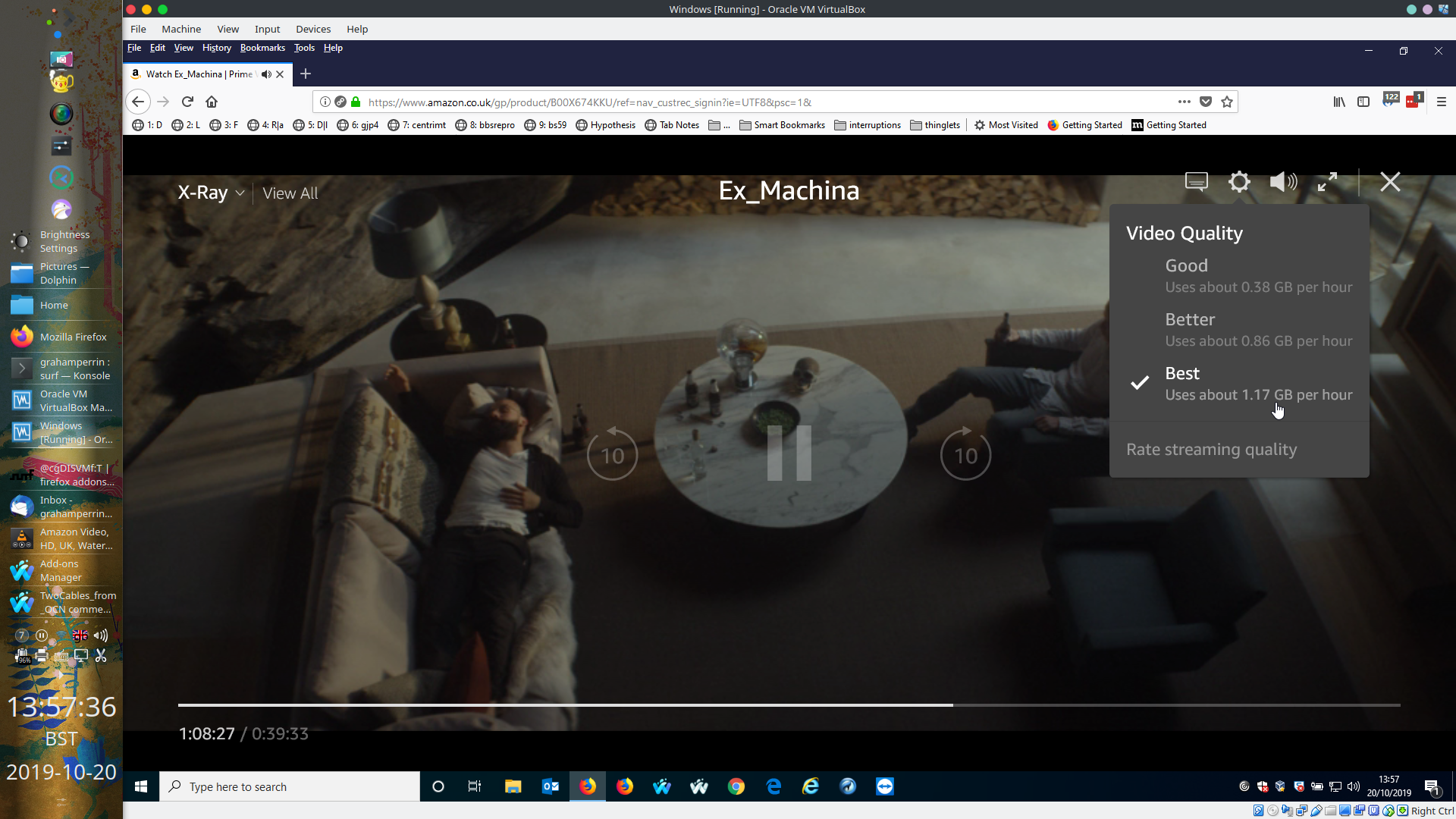Open the subtitles and audio icon
1456x819 pixels.
pyautogui.click(x=1196, y=182)
